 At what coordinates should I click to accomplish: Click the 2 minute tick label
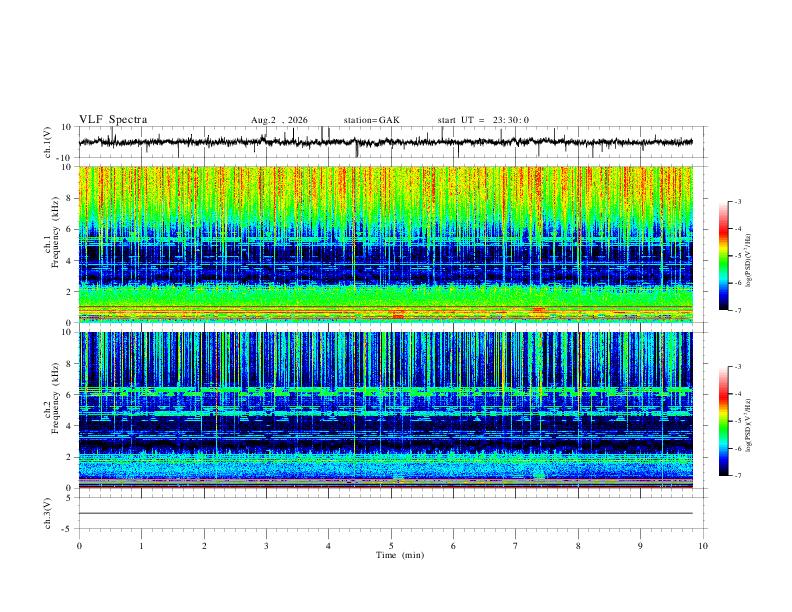[x=204, y=546]
